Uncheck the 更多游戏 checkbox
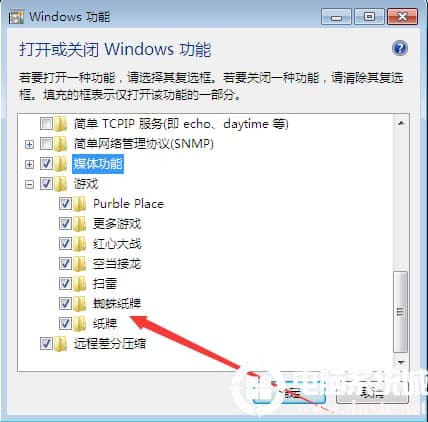Viewport: 428px width, 422px height. 65,223
